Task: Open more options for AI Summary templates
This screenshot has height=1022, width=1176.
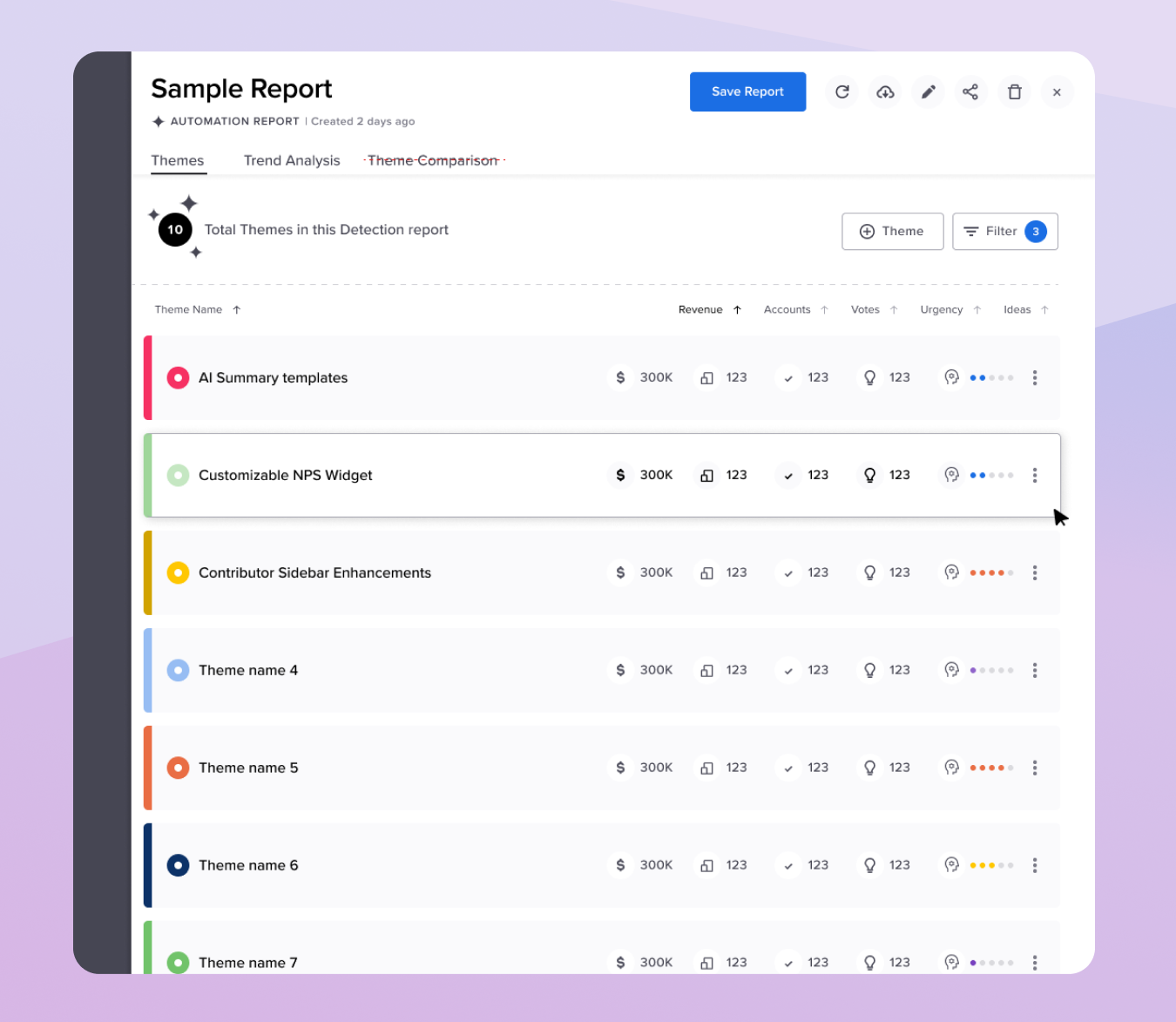Action: coord(1035,378)
